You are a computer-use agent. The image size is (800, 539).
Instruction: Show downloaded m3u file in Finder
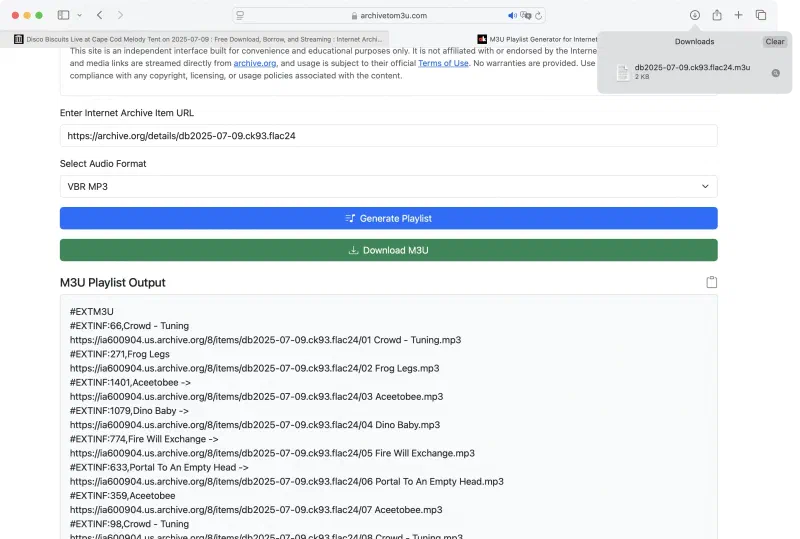pos(775,72)
